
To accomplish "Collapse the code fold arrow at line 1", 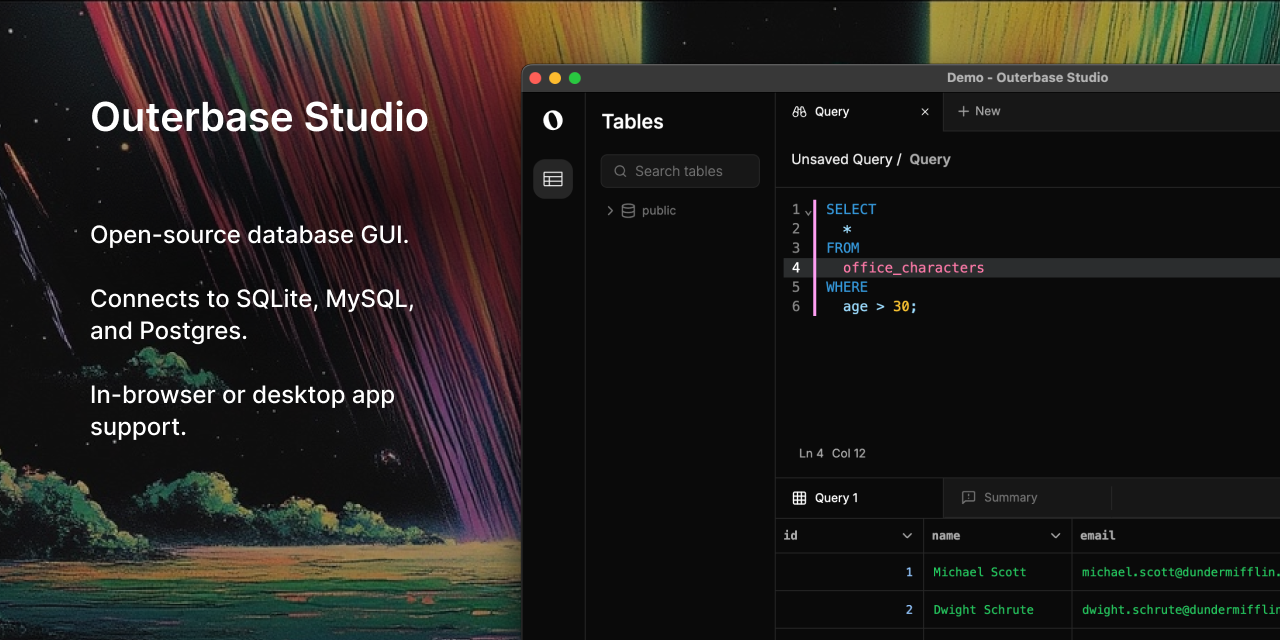I will click(x=809, y=211).
